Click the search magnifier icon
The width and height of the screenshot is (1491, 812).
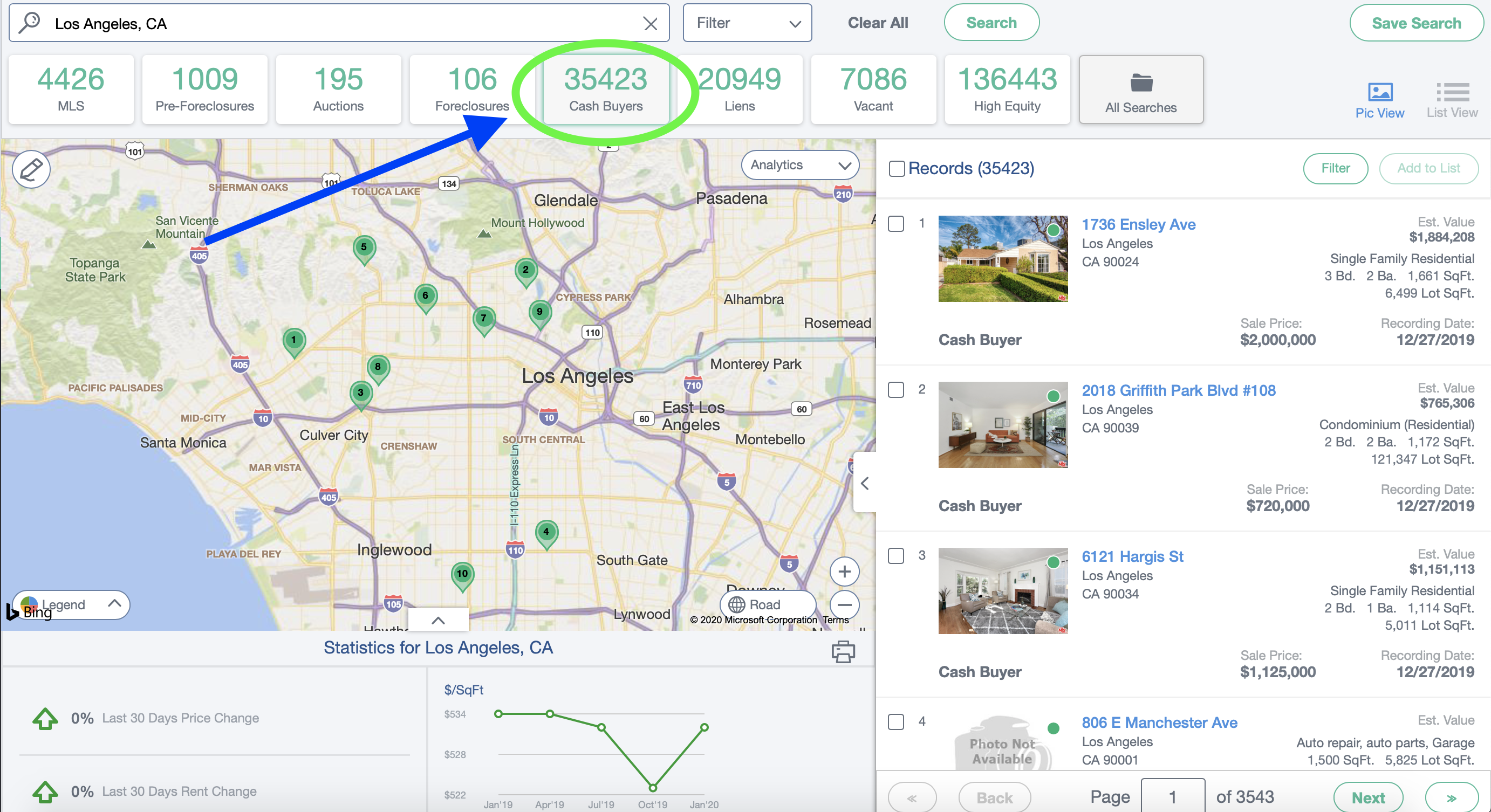(29, 23)
